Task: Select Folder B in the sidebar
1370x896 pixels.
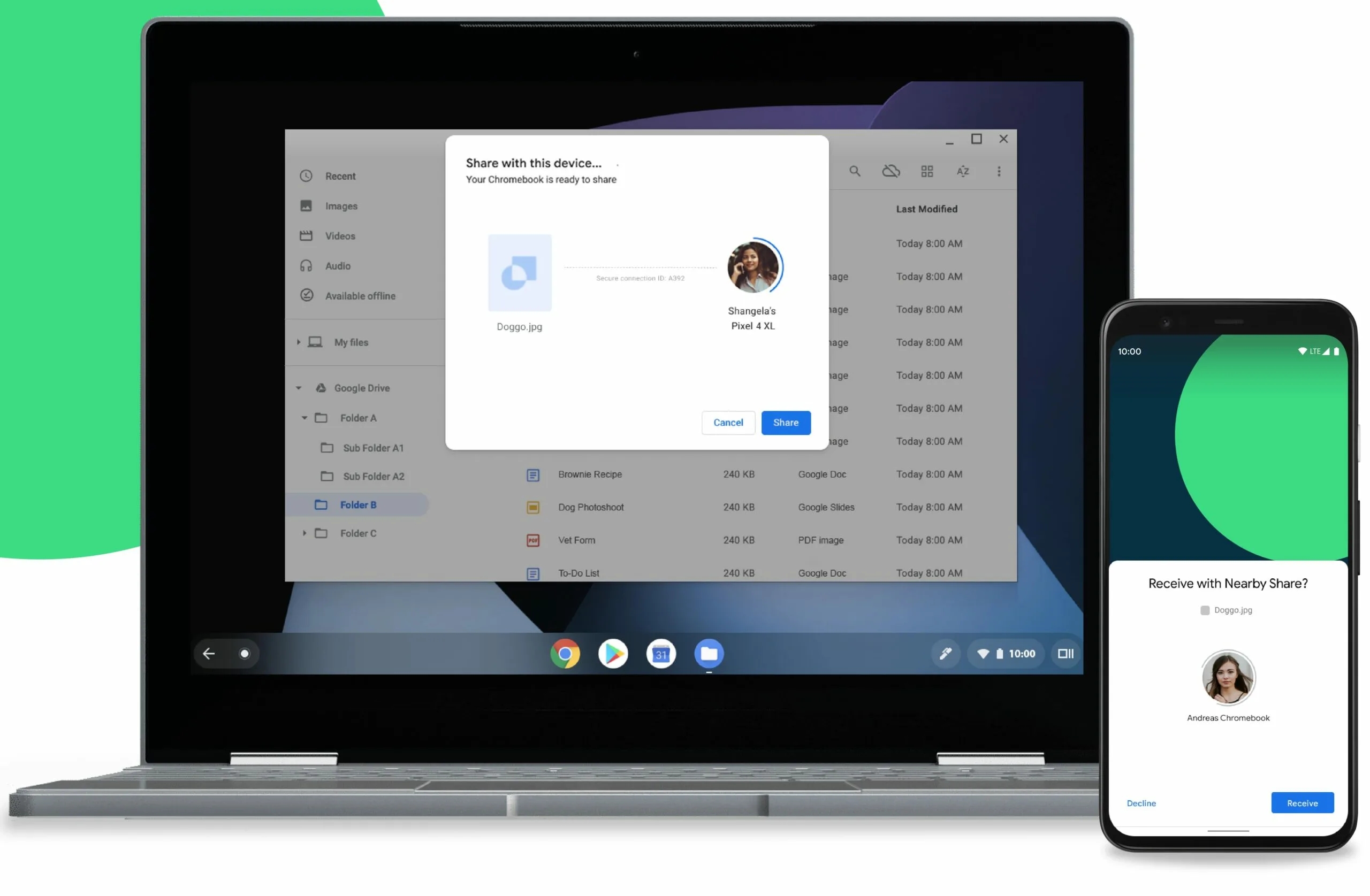Action: 357,504
